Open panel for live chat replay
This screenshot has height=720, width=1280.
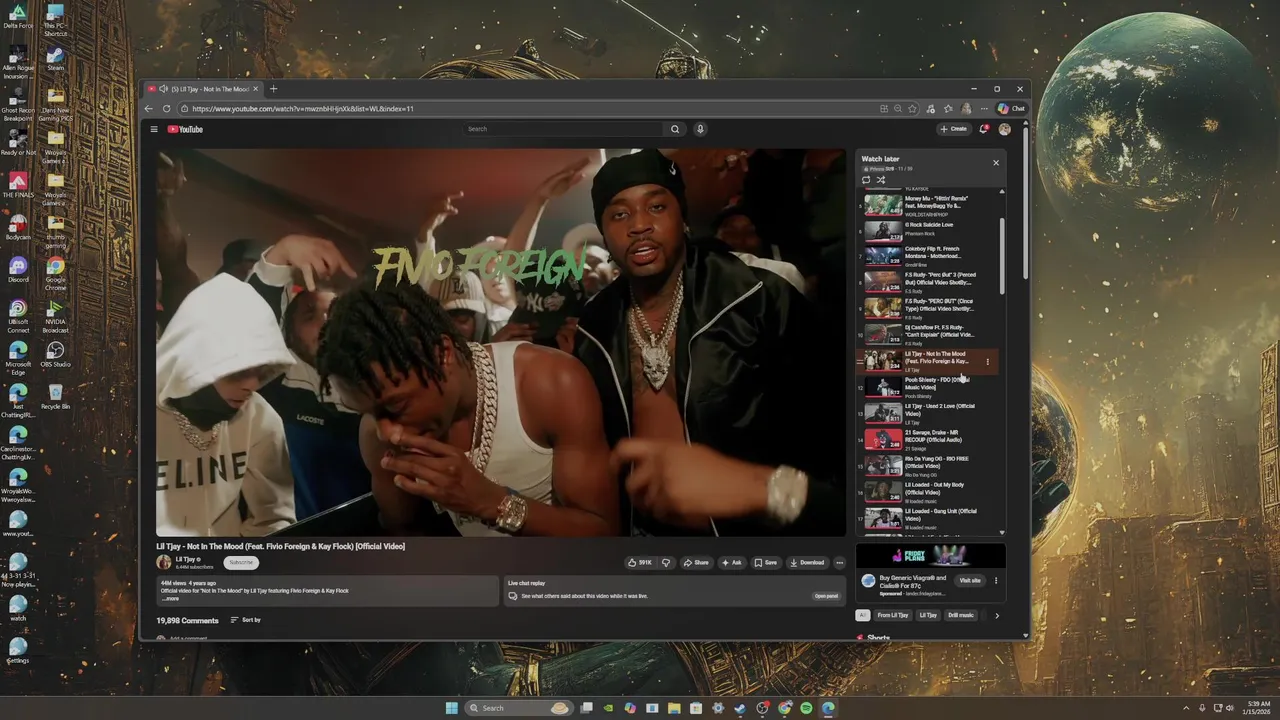(826, 596)
